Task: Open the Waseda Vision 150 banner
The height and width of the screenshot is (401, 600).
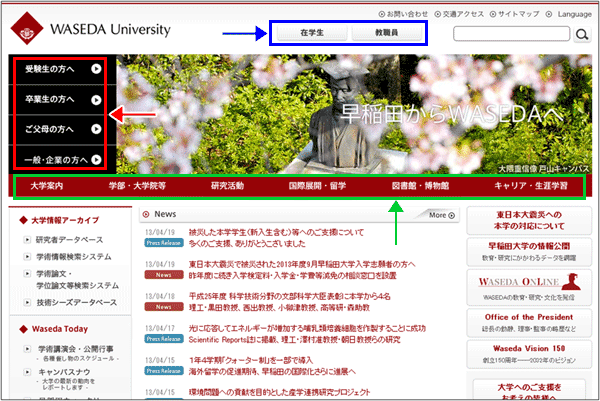Action: pyautogui.click(x=529, y=354)
